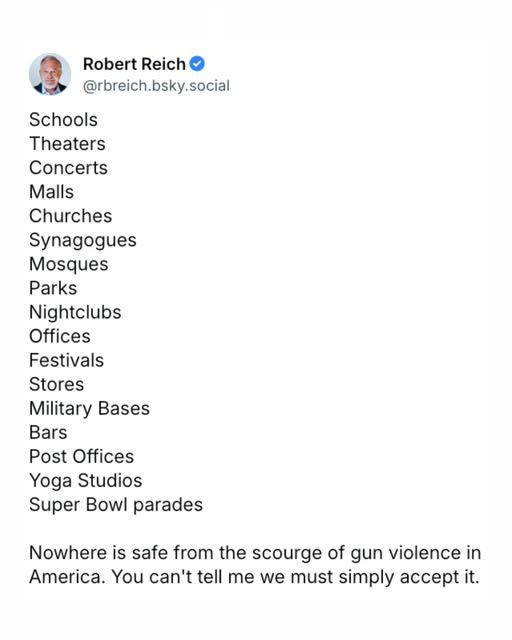Click the closing sentence about gun violence
Image resolution: width=512 pixels, height=640 pixels.
click(x=255, y=565)
